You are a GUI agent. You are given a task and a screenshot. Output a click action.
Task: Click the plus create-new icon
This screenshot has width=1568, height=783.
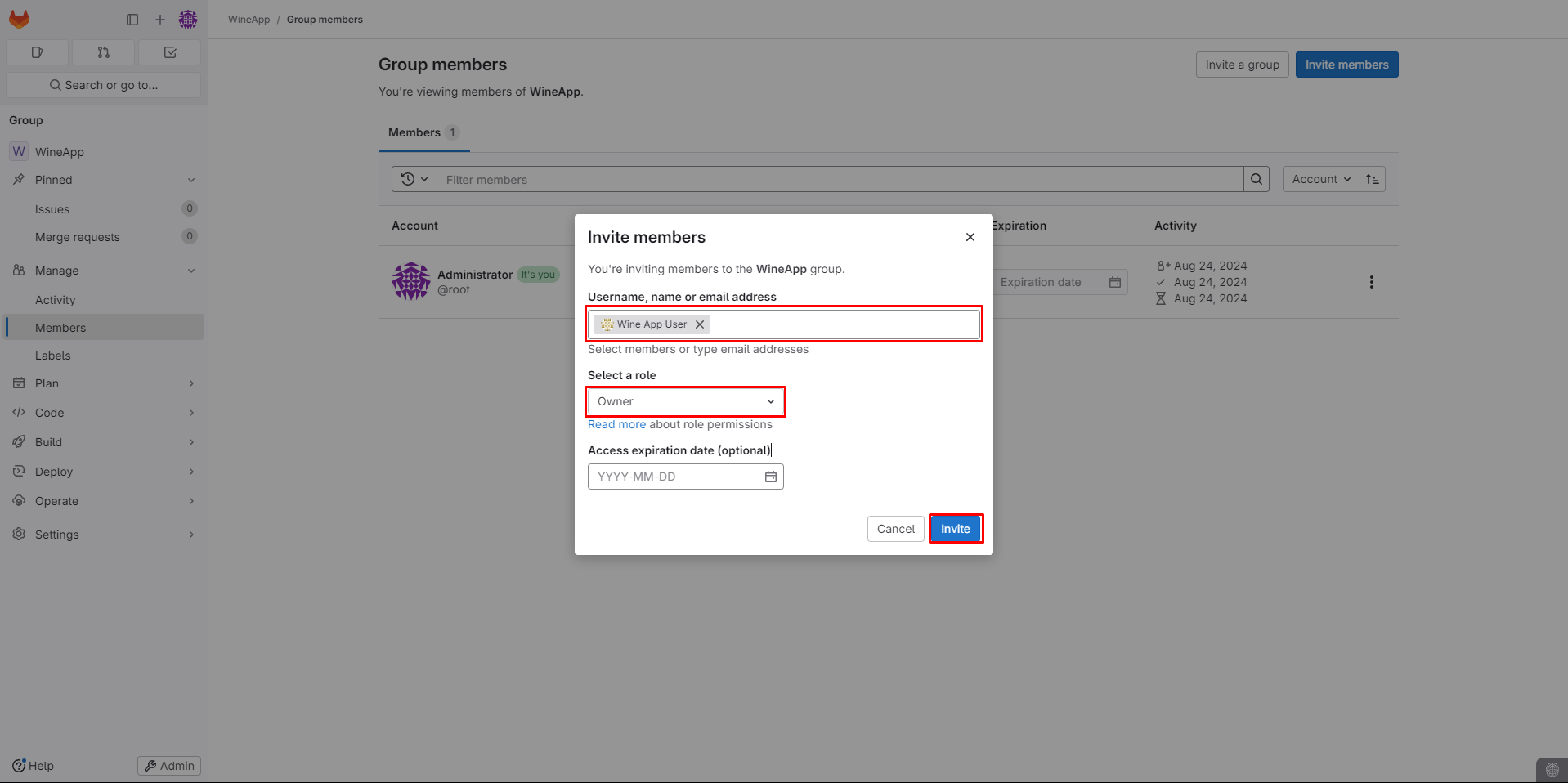[x=160, y=20]
